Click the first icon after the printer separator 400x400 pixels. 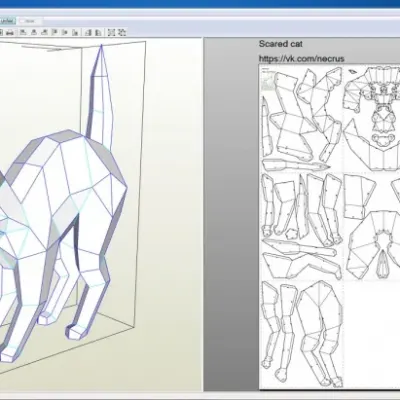tap(23, 32)
